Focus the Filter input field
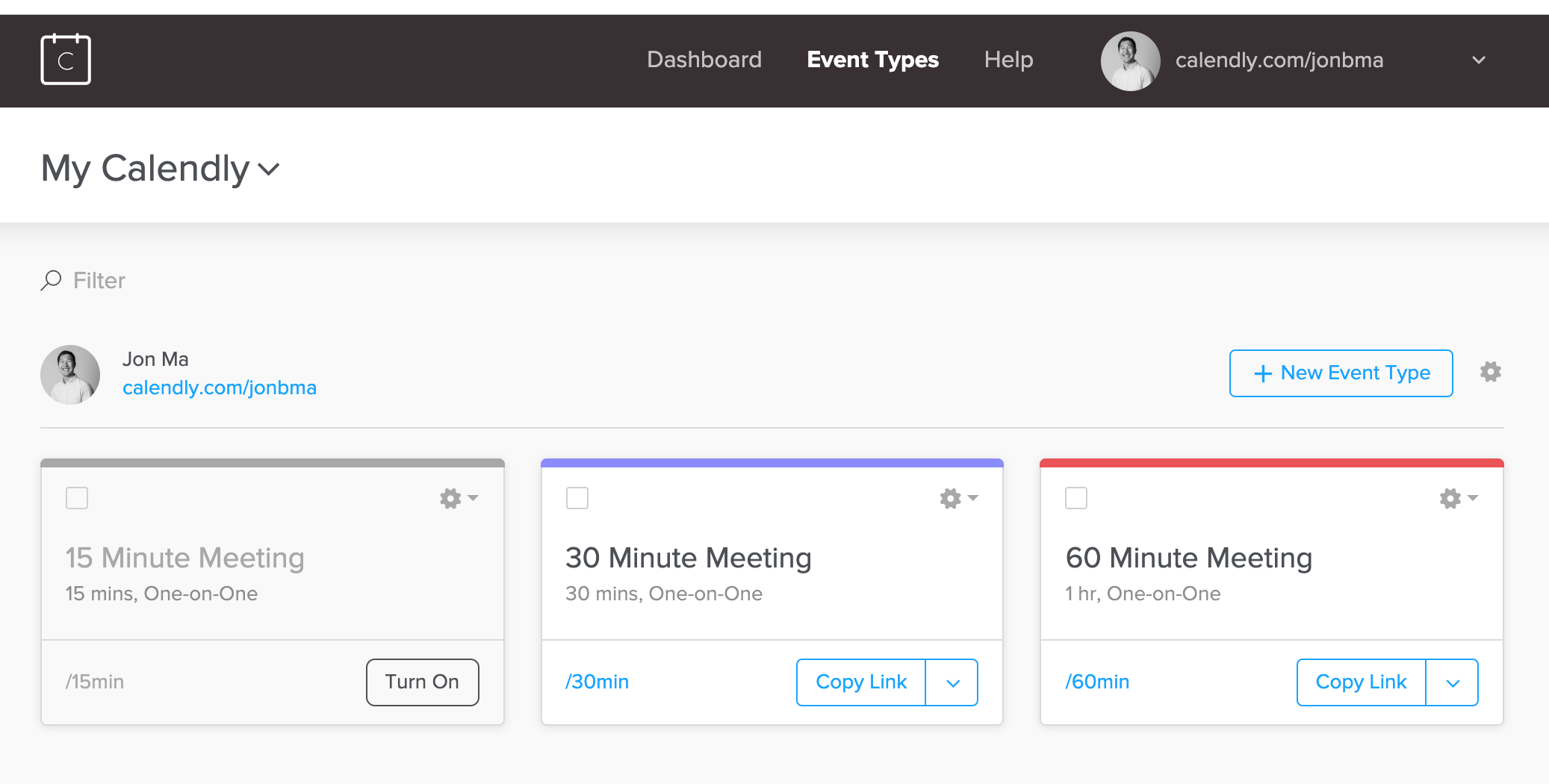 (99, 281)
